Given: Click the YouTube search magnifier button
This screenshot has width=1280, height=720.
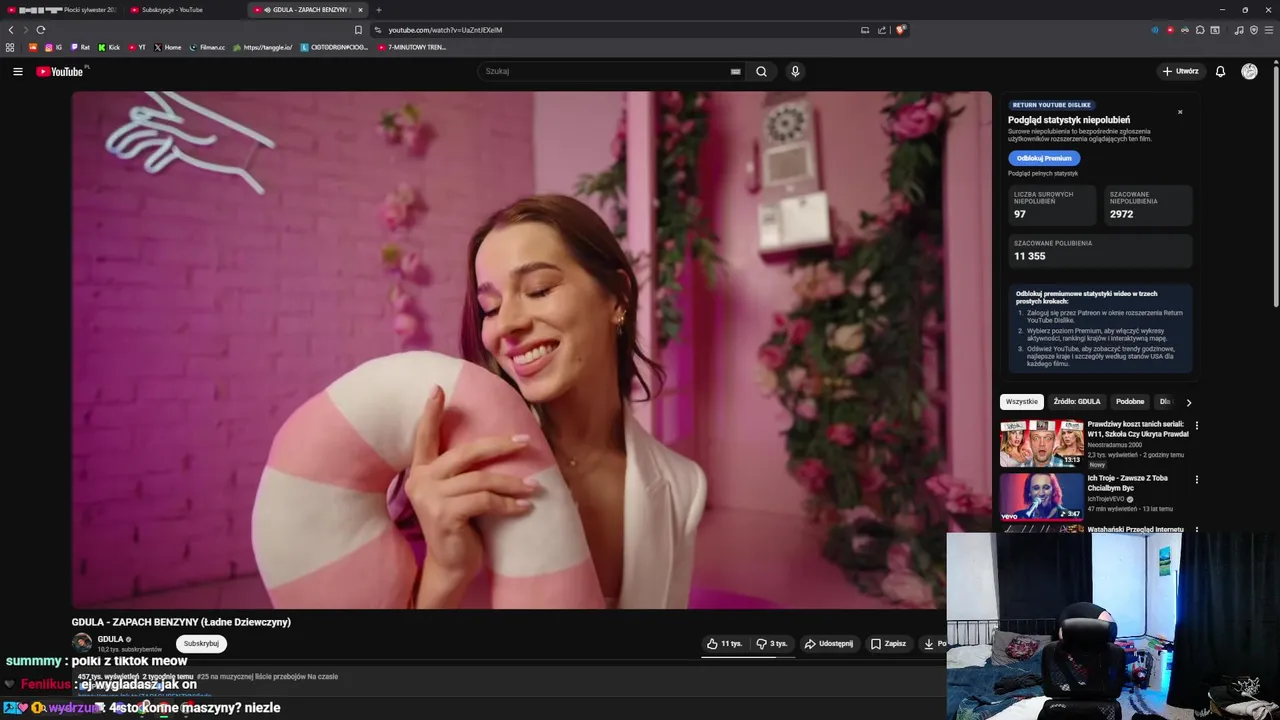Looking at the screenshot, I should click(x=761, y=71).
